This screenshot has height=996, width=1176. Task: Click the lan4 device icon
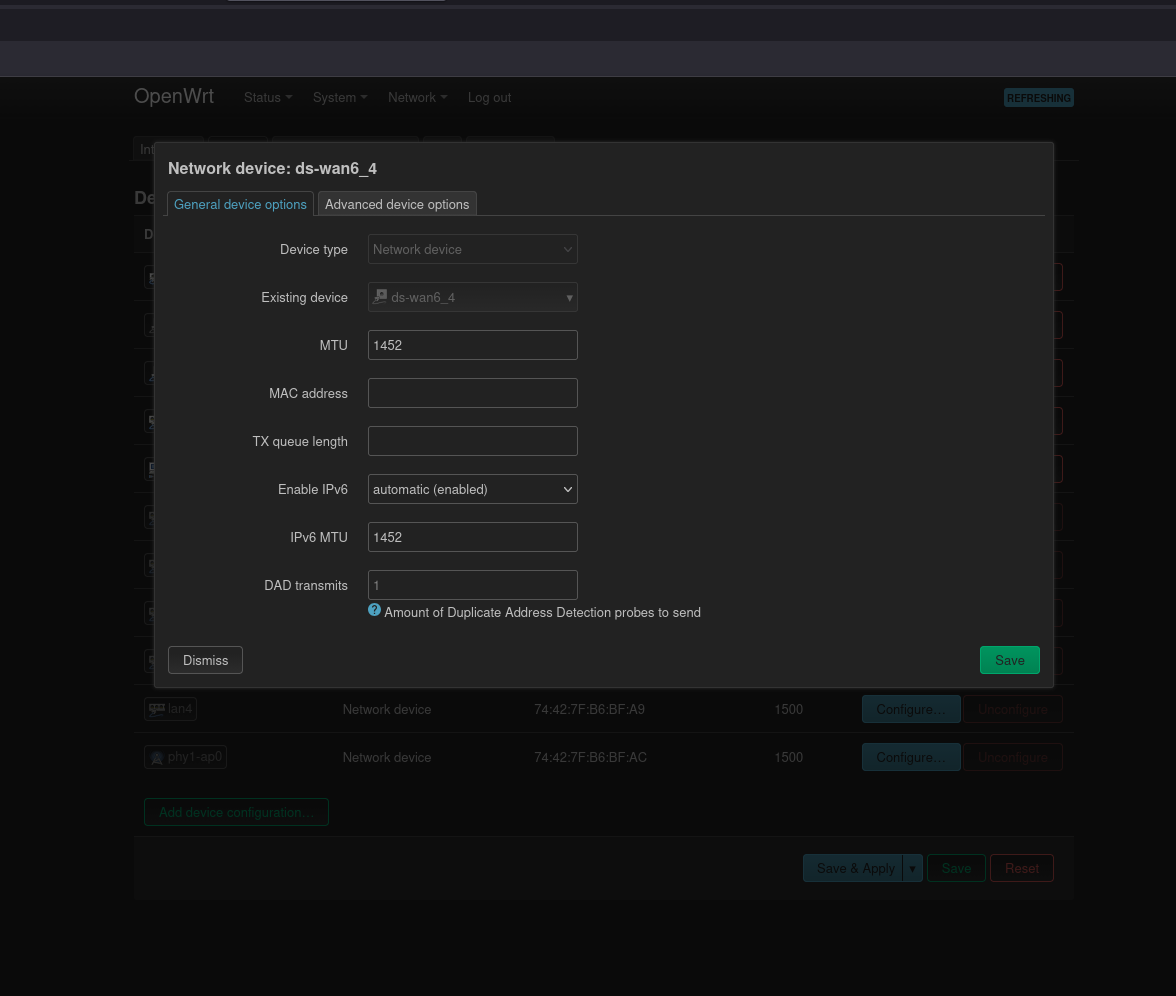pos(157,709)
